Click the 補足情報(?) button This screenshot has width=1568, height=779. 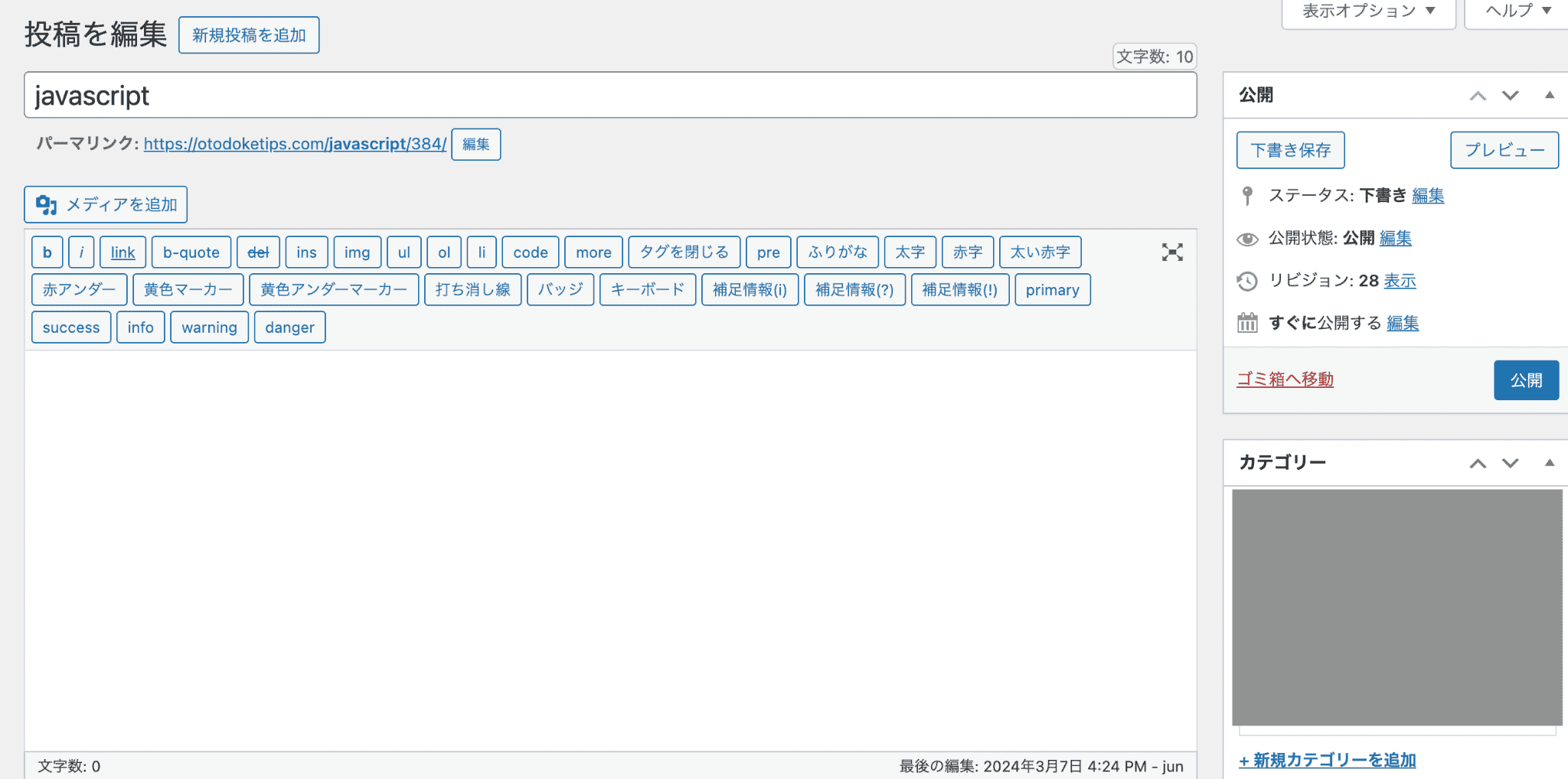855,290
